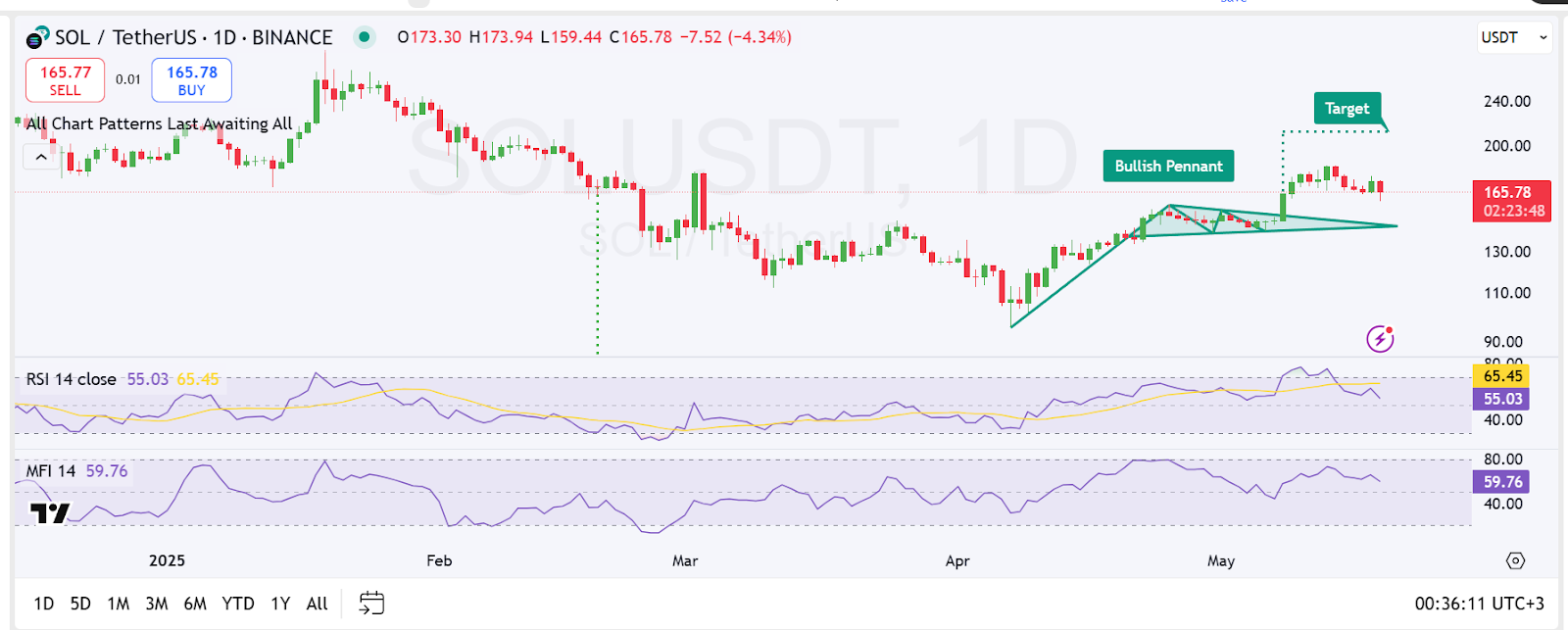Image resolution: width=1568 pixels, height=630 pixels.
Task: Click the 240.00 price axis label
Action: [1507, 101]
